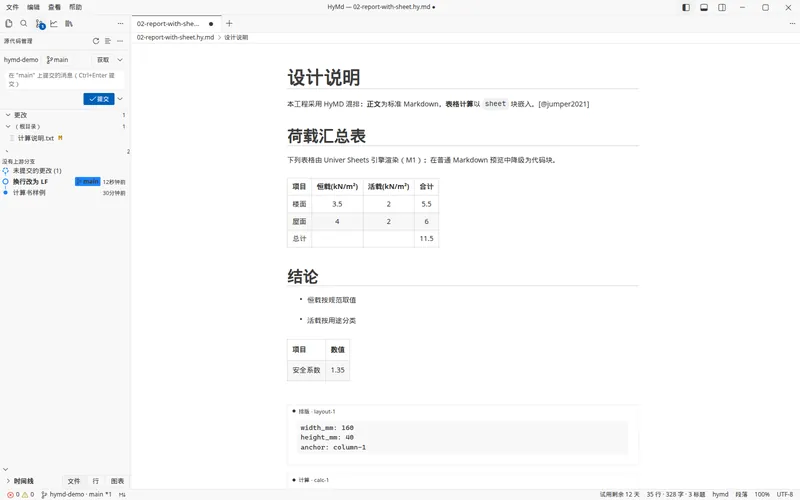Click the hymd-demo repository name
The width and height of the screenshot is (800, 500).
coord(21,60)
